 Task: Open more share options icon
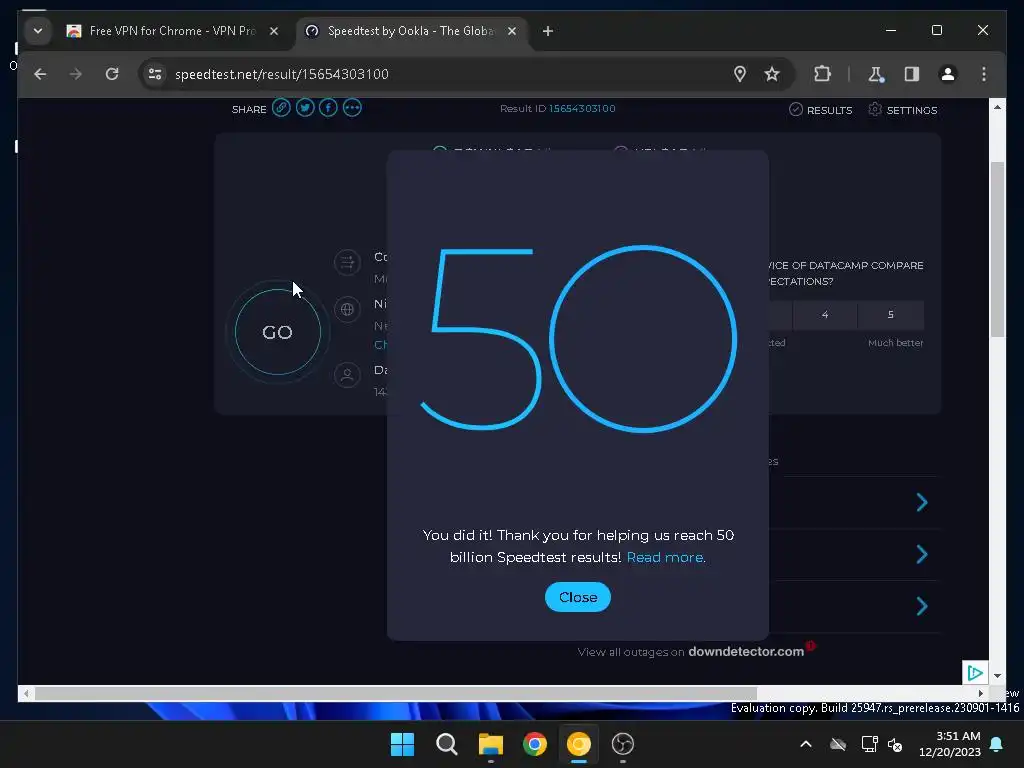(352, 108)
